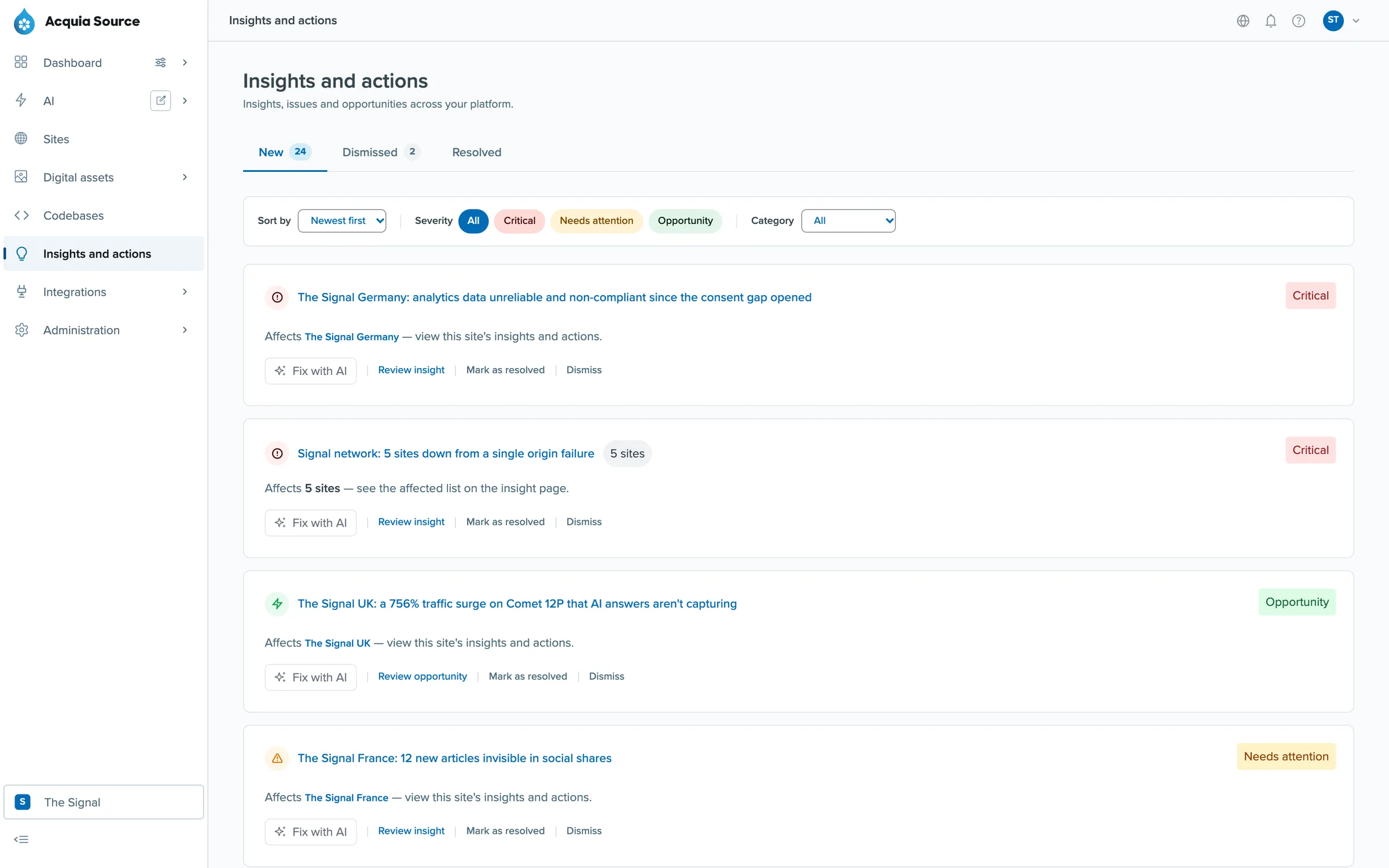Click Review opportunity for Signal UK
Viewport: 1389px width, 868px height.
point(422,676)
